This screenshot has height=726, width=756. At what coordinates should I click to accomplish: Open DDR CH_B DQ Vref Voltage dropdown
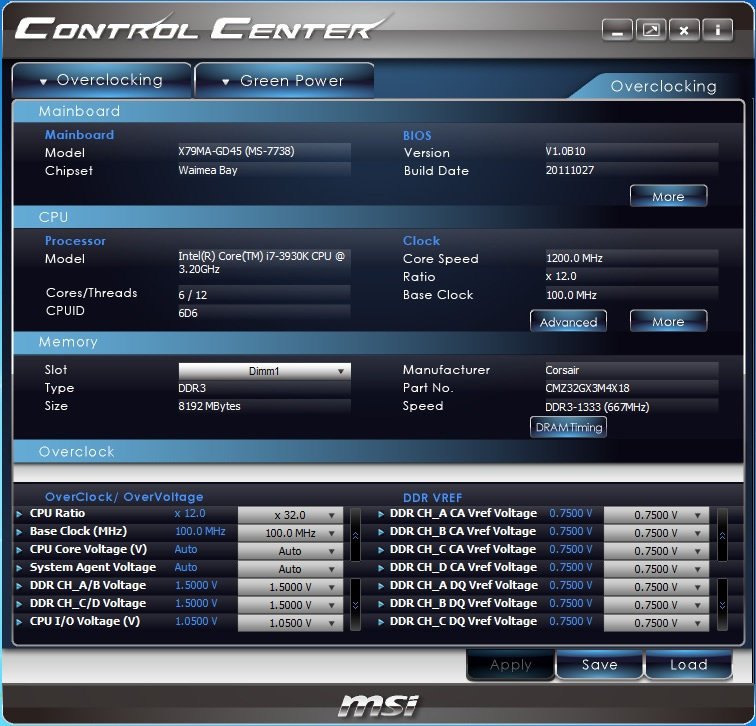click(656, 605)
